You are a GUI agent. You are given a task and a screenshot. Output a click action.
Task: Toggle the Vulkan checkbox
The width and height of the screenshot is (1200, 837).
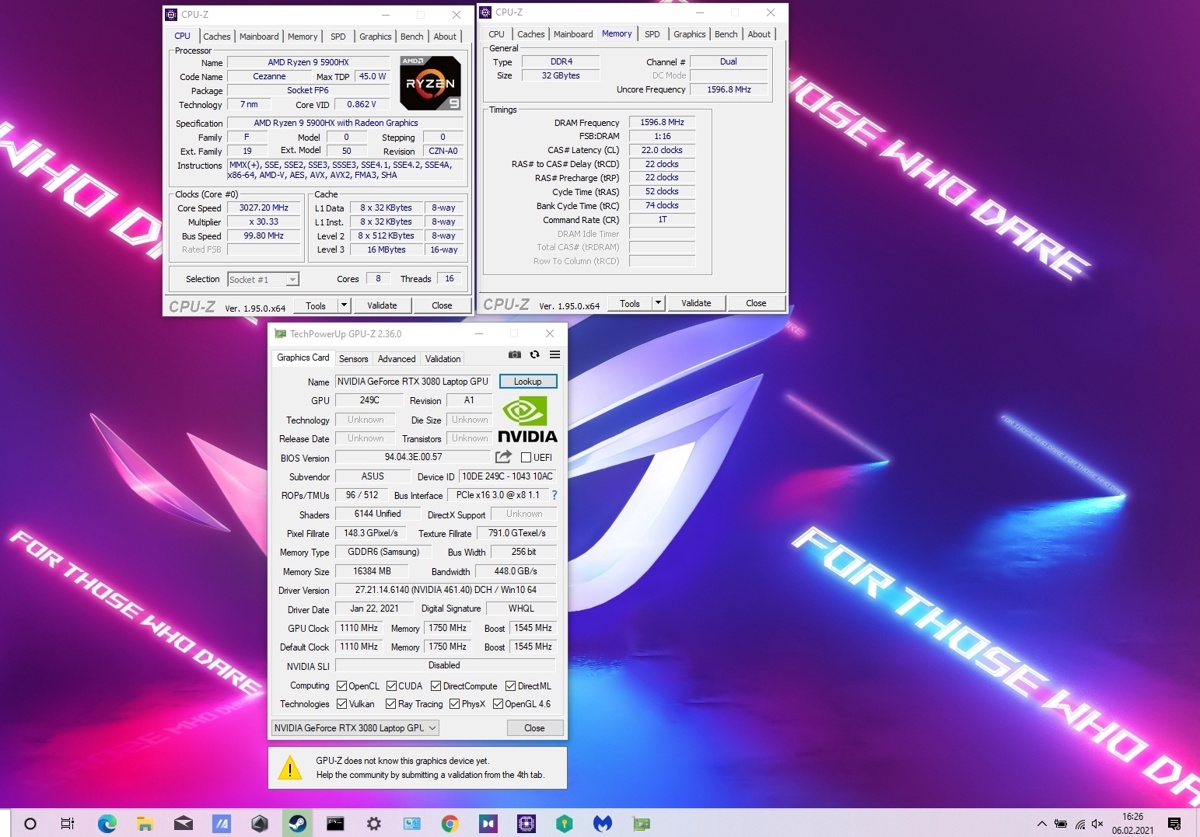(x=342, y=704)
